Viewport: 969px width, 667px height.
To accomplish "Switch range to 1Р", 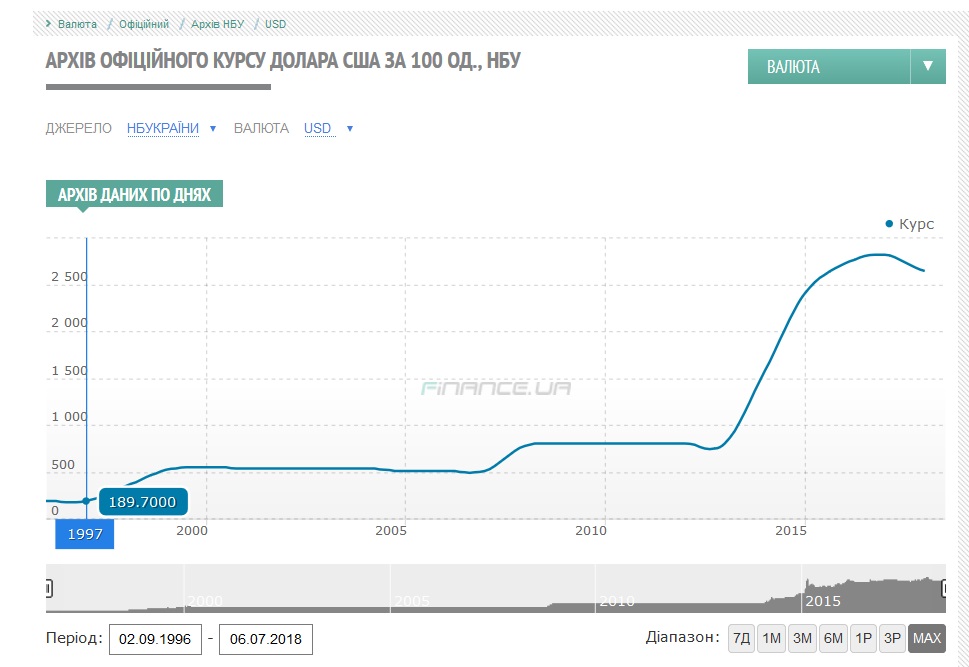I will tap(864, 638).
